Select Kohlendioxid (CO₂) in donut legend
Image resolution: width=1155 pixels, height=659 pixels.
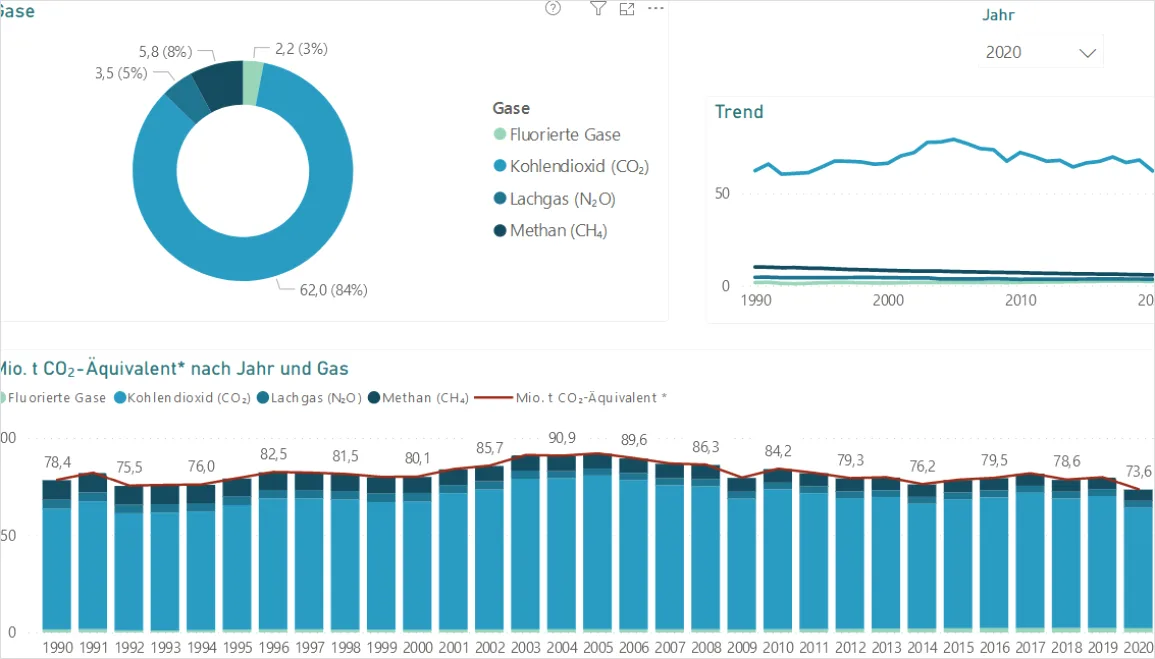point(571,166)
